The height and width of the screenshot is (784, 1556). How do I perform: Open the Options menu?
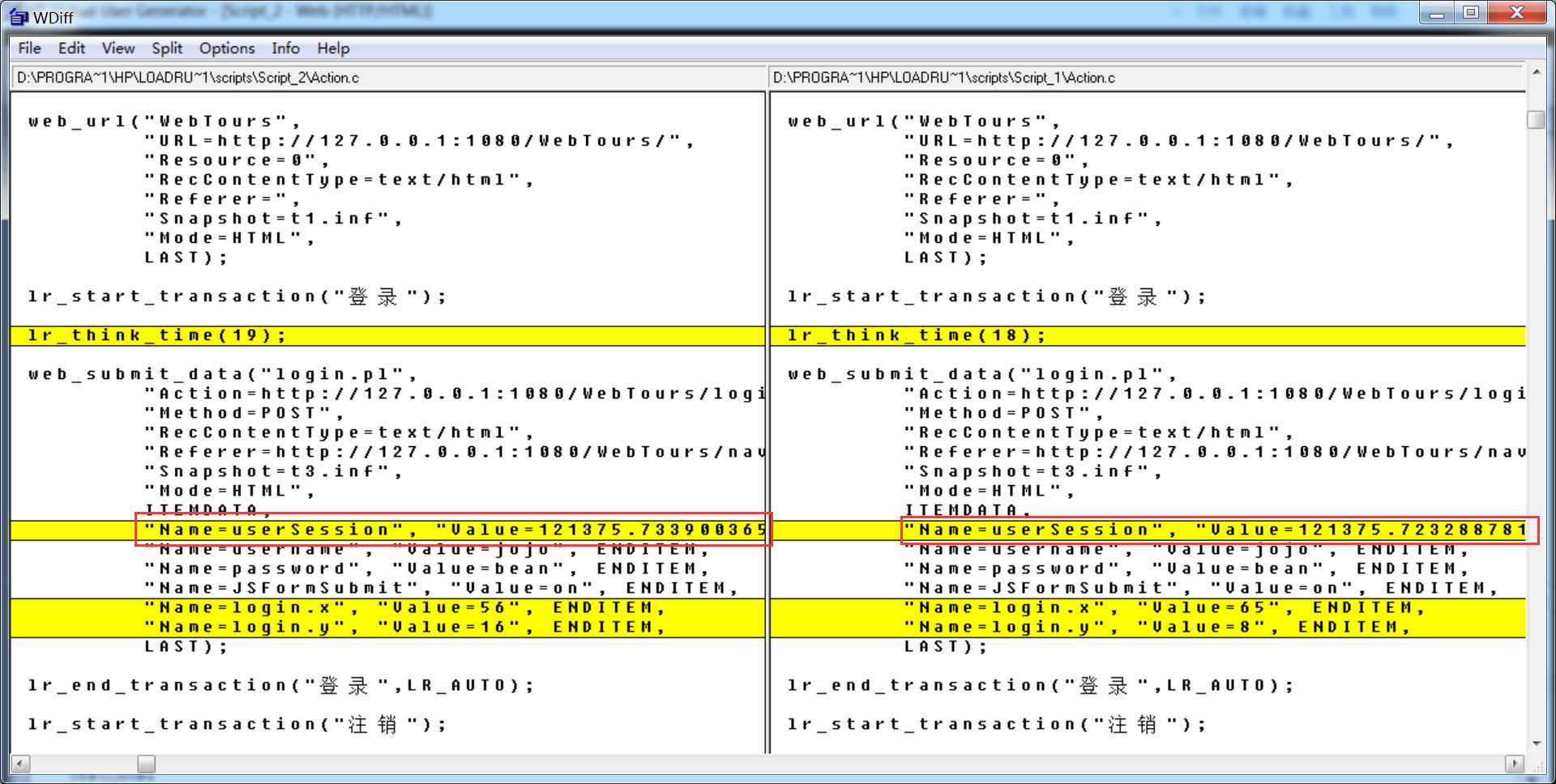point(227,49)
